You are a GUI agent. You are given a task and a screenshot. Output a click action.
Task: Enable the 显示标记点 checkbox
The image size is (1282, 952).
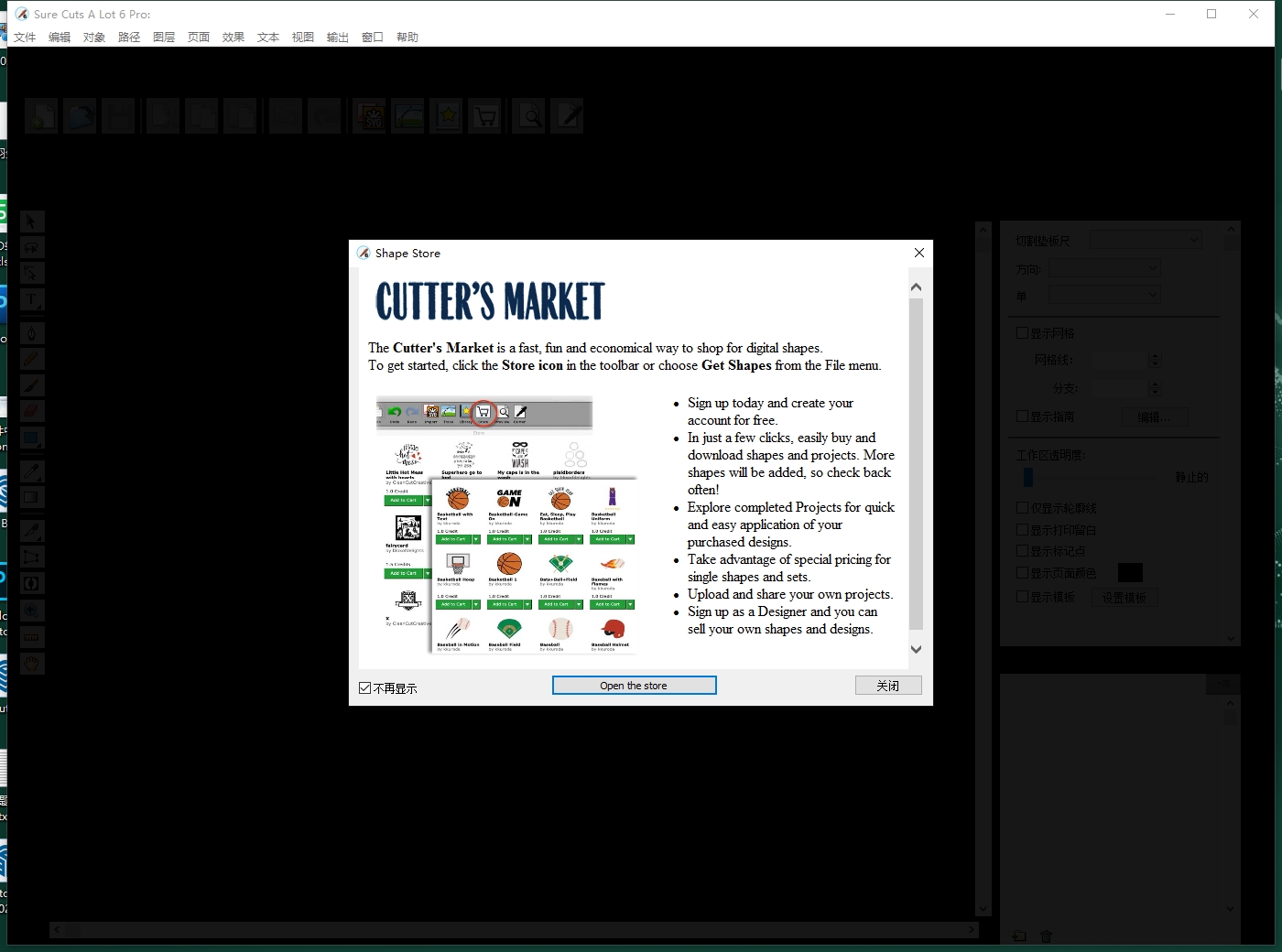pos(1023,551)
